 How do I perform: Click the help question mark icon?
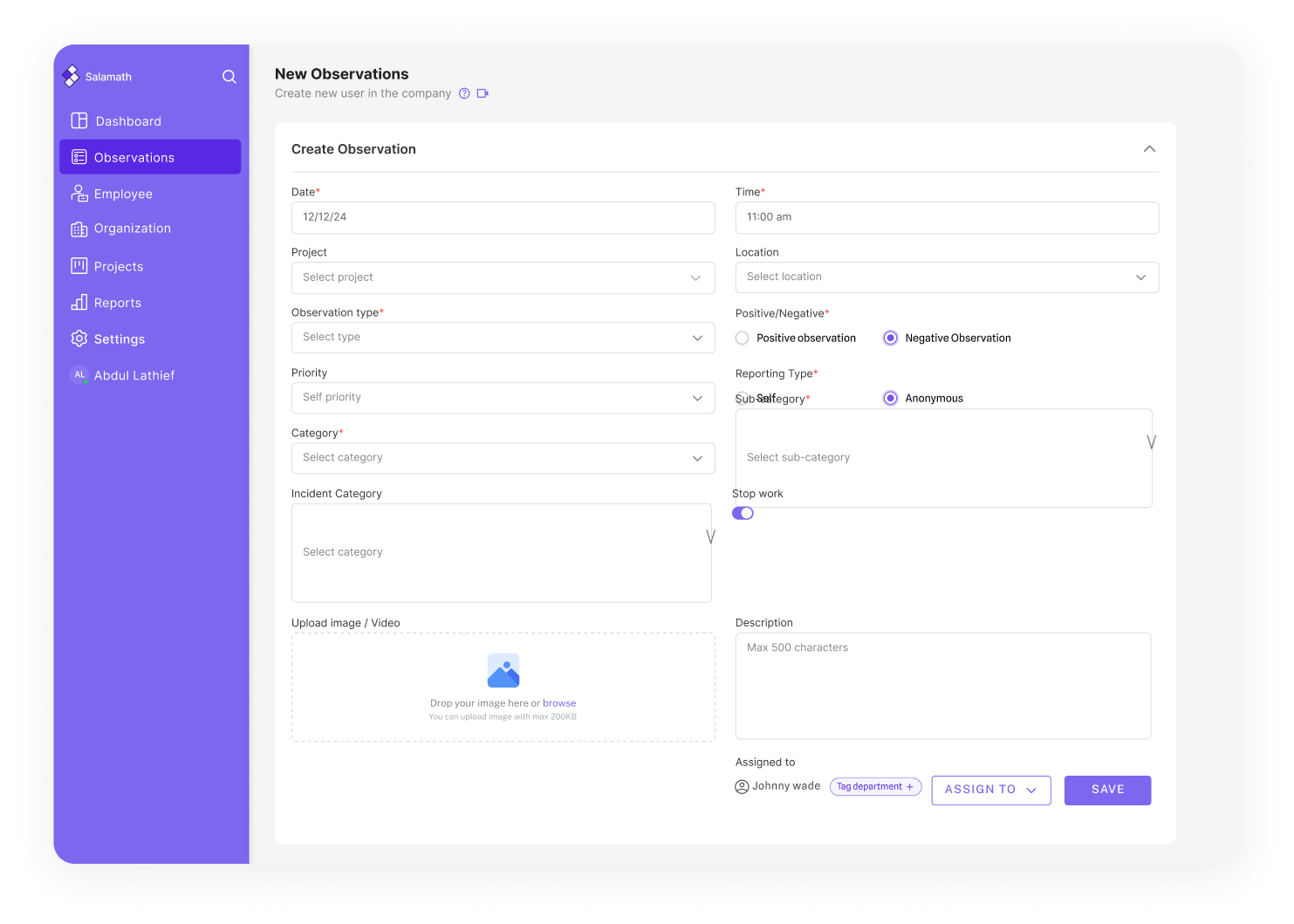tap(463, 92)
